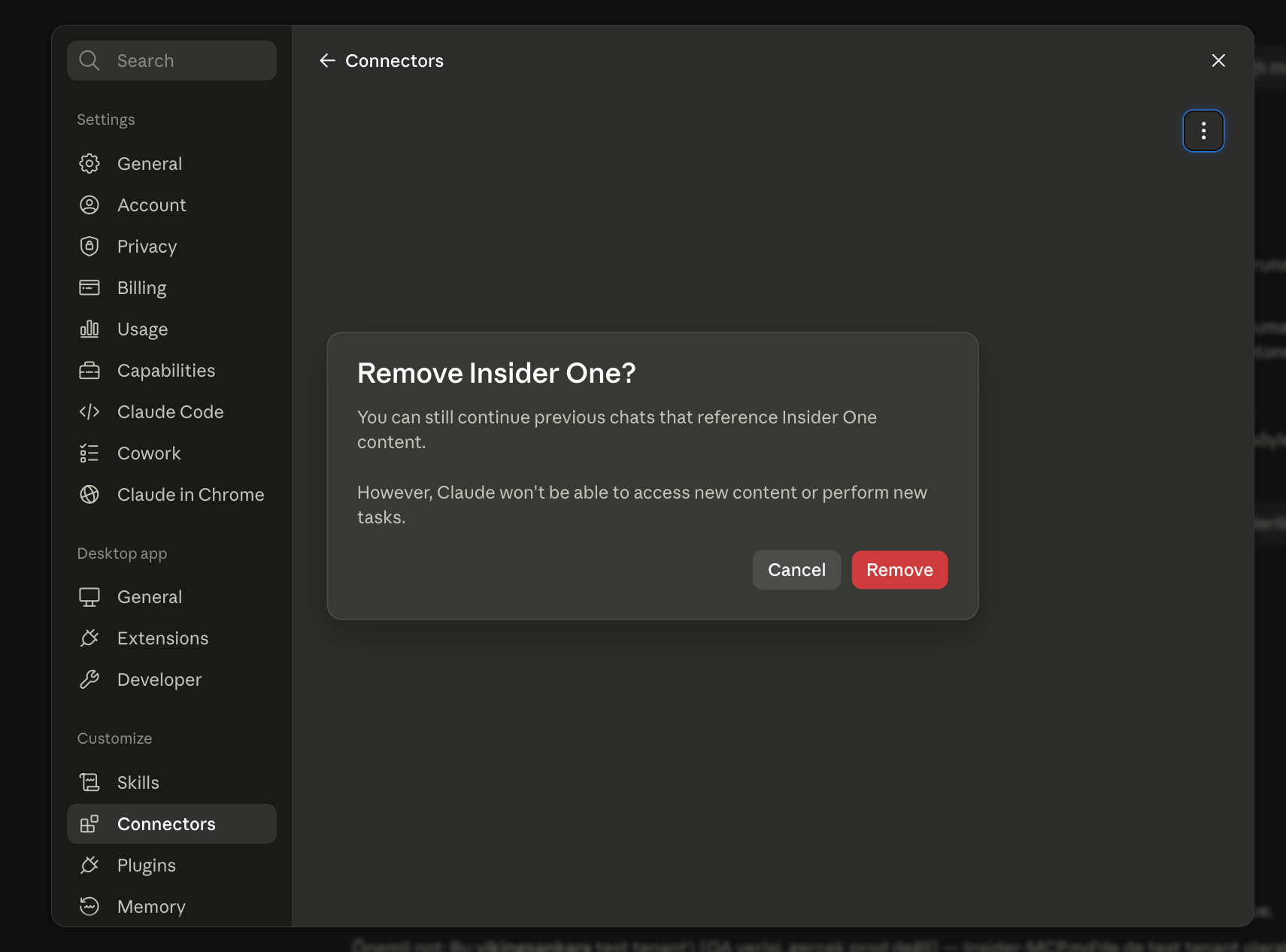Focus the Search settings field

tap(171, 60)
